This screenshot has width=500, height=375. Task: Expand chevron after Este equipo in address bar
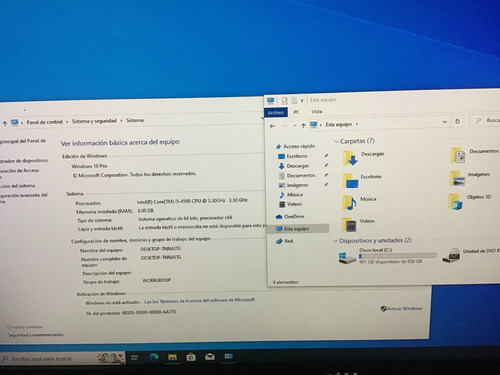357,124
